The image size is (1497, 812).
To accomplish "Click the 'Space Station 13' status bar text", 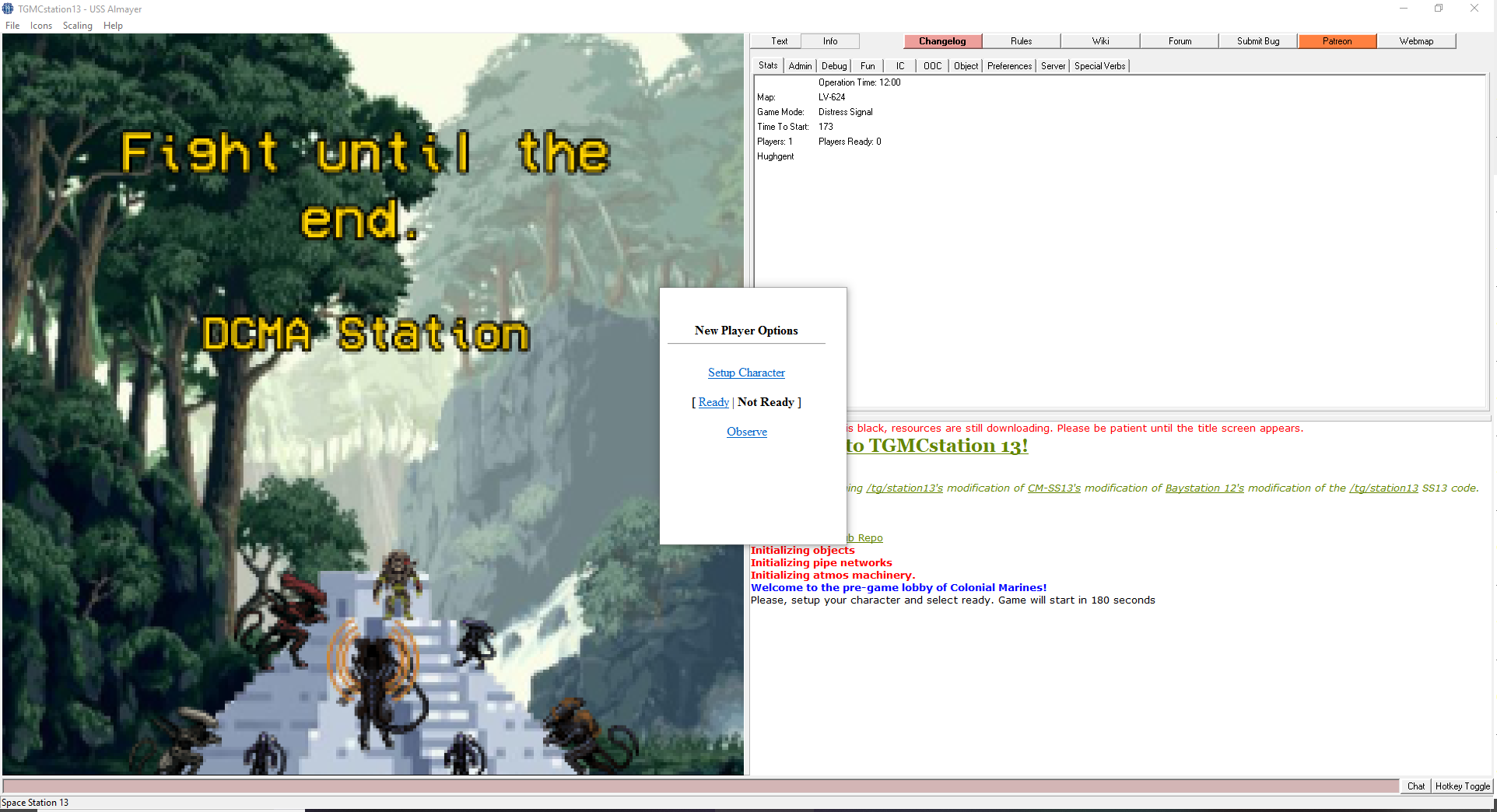I will point(35,803).
